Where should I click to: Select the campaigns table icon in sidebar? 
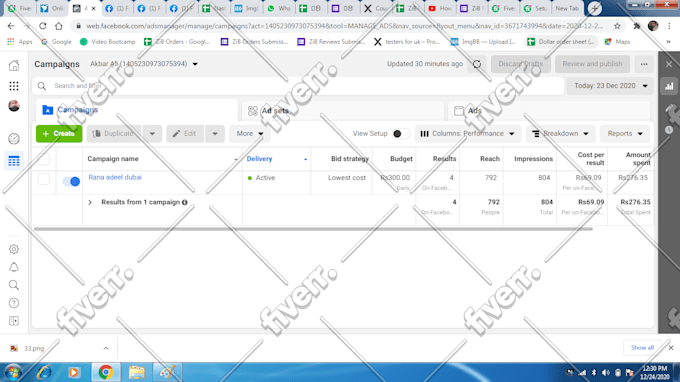tap(14, 161)
